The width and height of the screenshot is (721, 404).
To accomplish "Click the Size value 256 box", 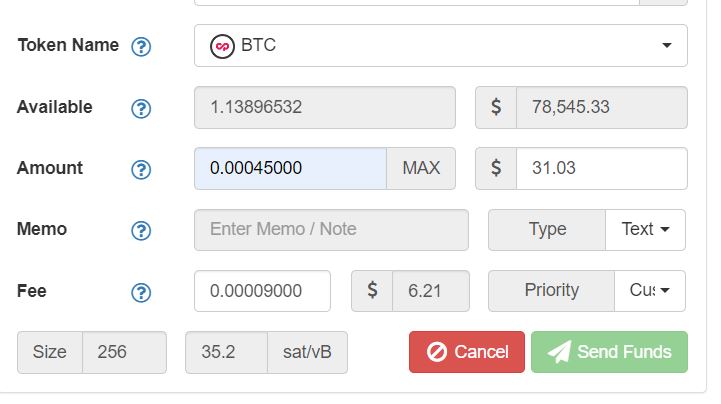I will [x=124, y=353].
